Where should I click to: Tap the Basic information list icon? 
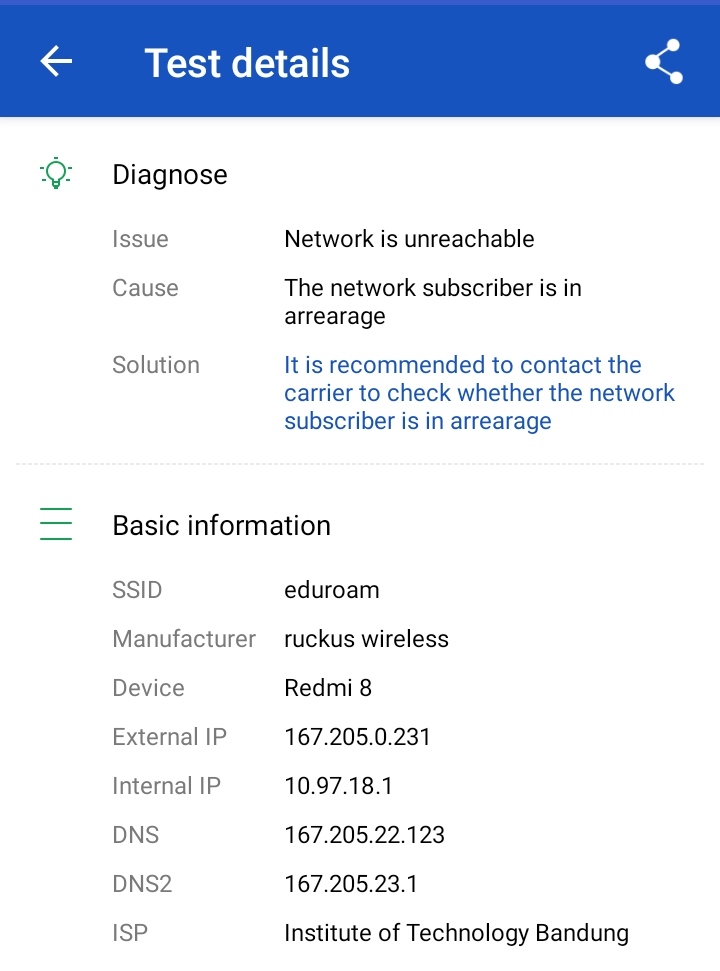point(56,525)
